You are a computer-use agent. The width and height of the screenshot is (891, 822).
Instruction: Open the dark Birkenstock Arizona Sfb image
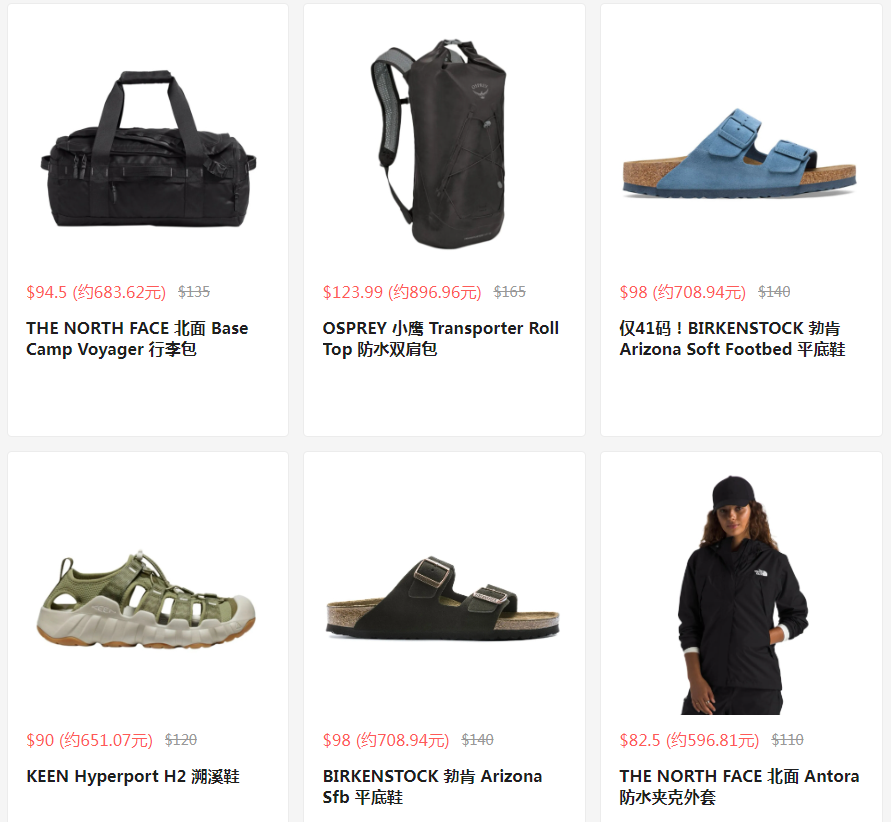(443, 597)
